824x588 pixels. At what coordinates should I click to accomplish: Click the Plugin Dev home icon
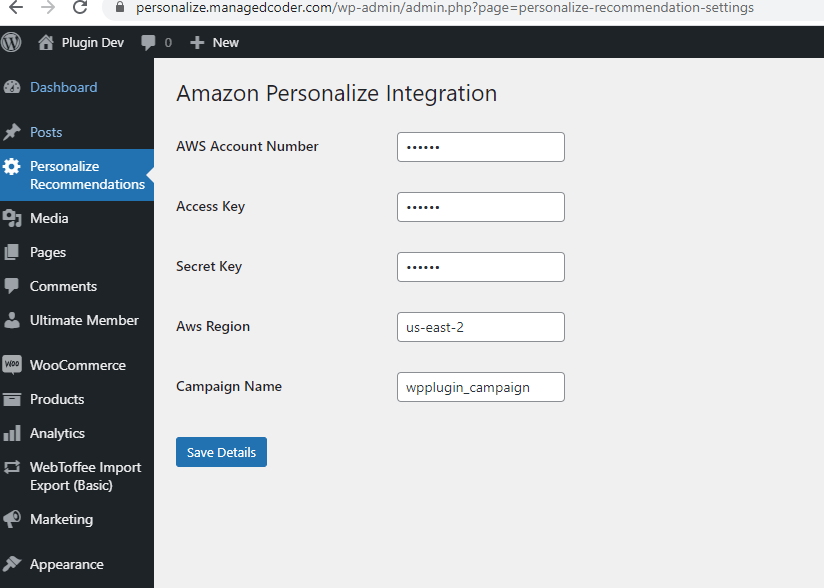pos(45,42)
